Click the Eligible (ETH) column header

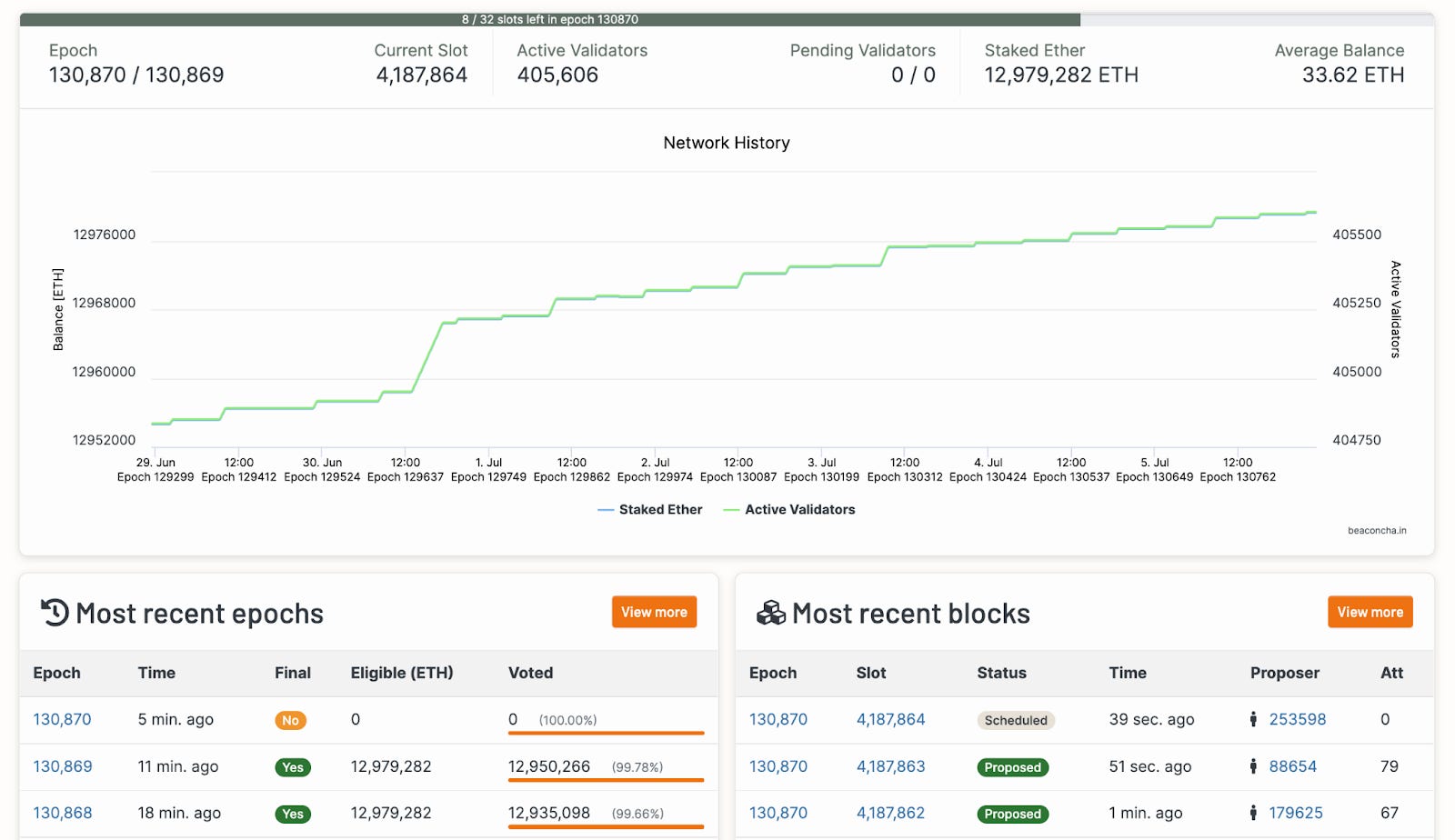(402, 673)
